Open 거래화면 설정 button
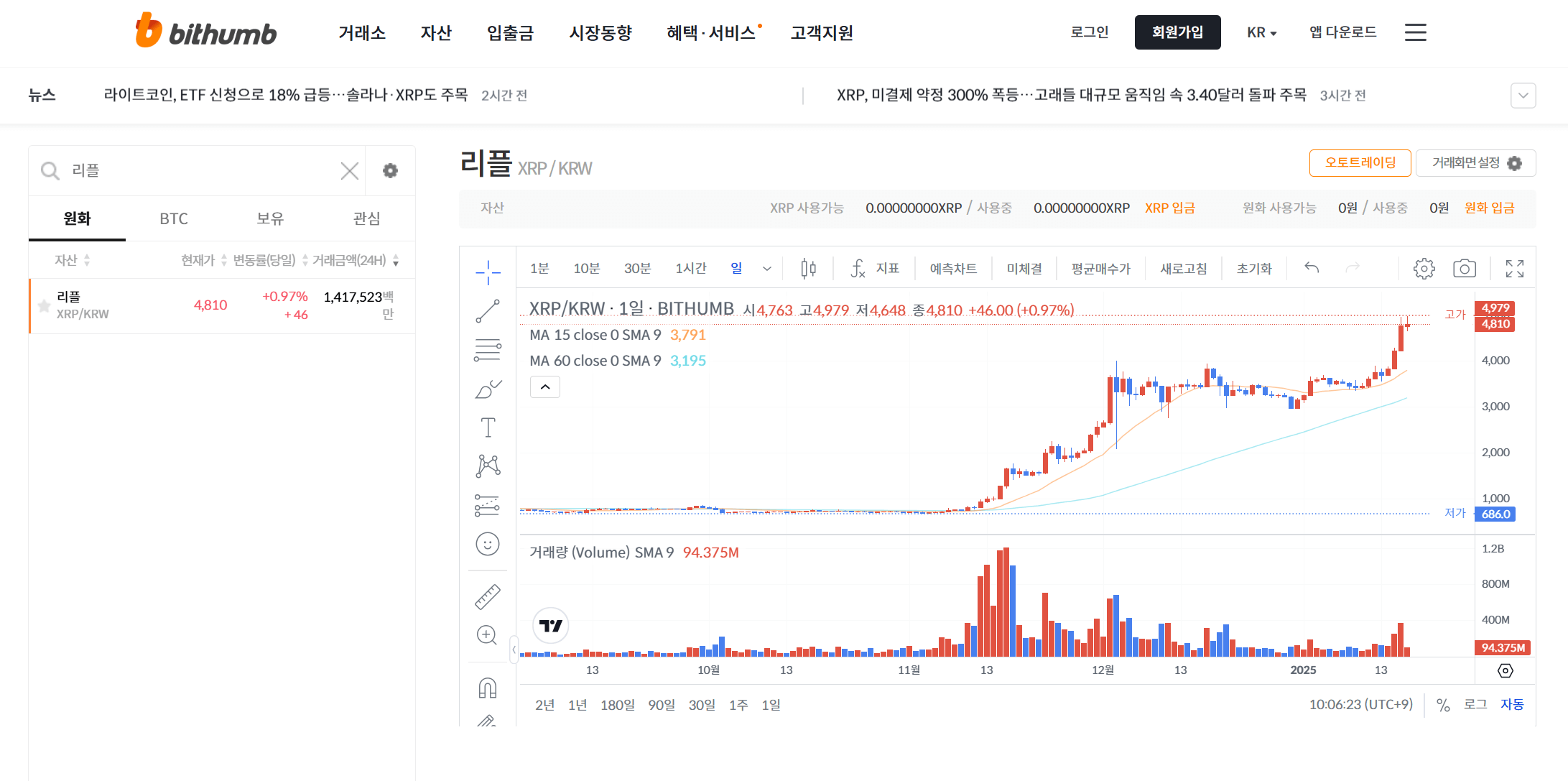Viewport: 1568px width, 781px height. (1476, 163)
